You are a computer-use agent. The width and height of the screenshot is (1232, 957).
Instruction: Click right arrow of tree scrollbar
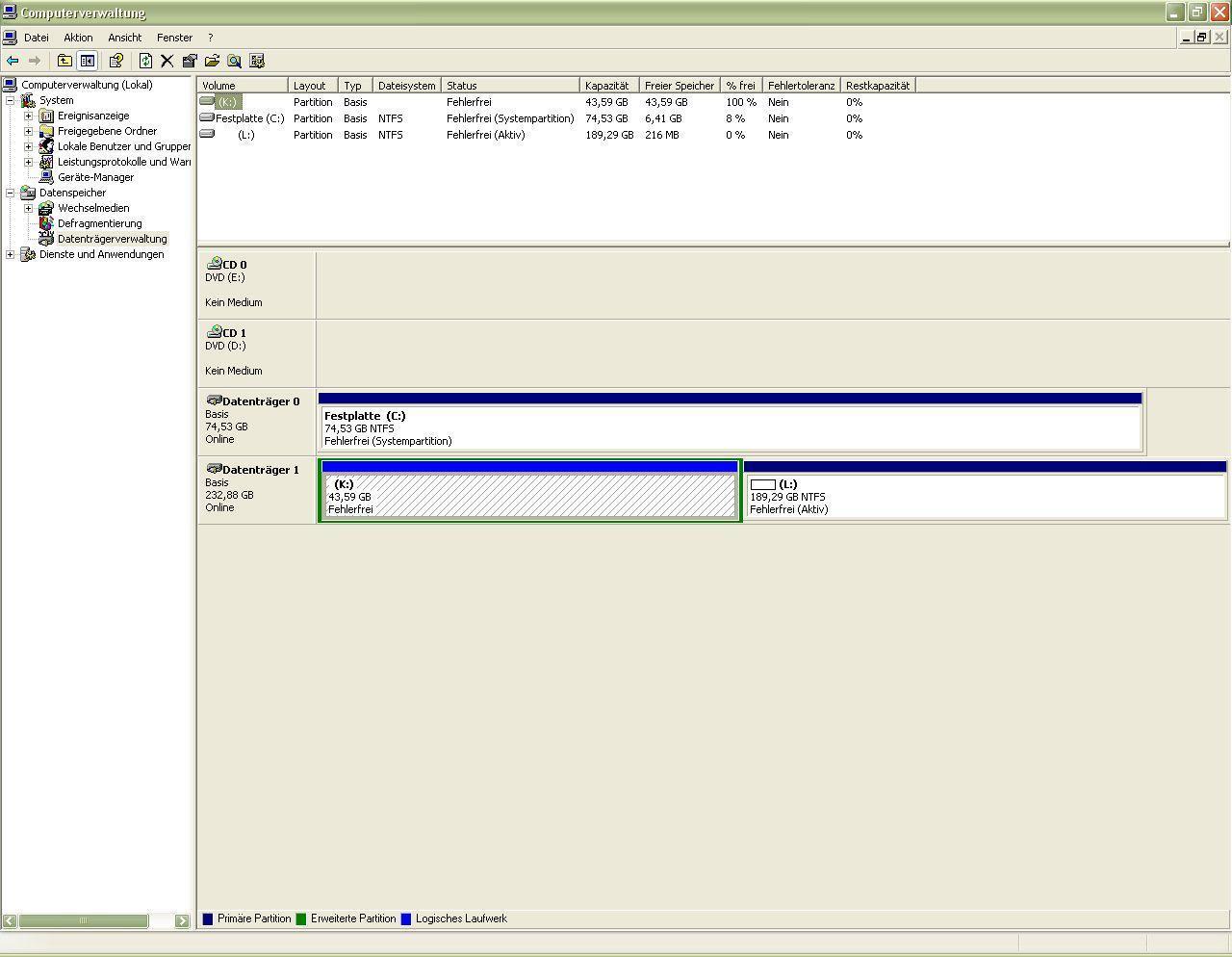click(182, 921)
